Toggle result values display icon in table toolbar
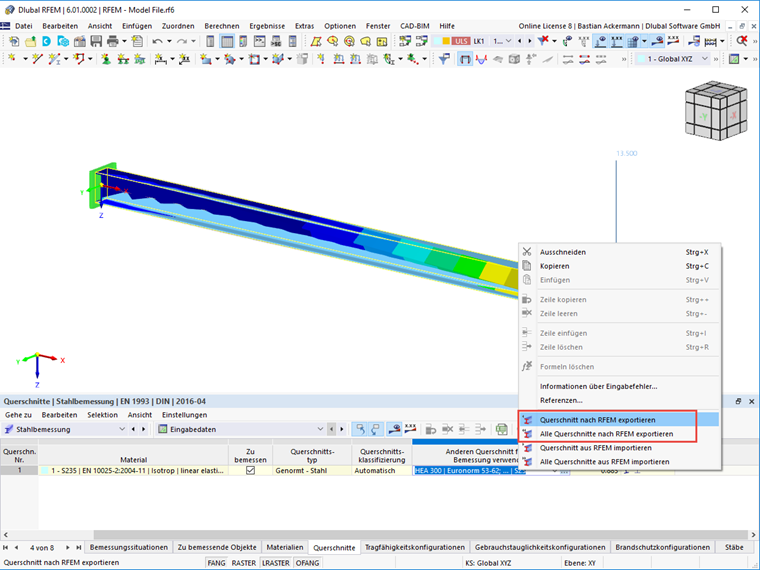This screenshot has height=570, width=760. (411, 429)
